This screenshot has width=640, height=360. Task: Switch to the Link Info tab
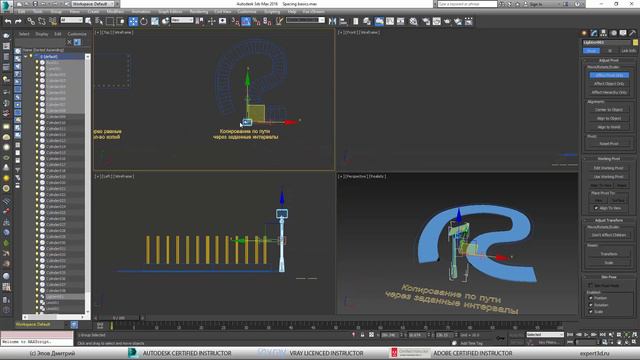628,51
